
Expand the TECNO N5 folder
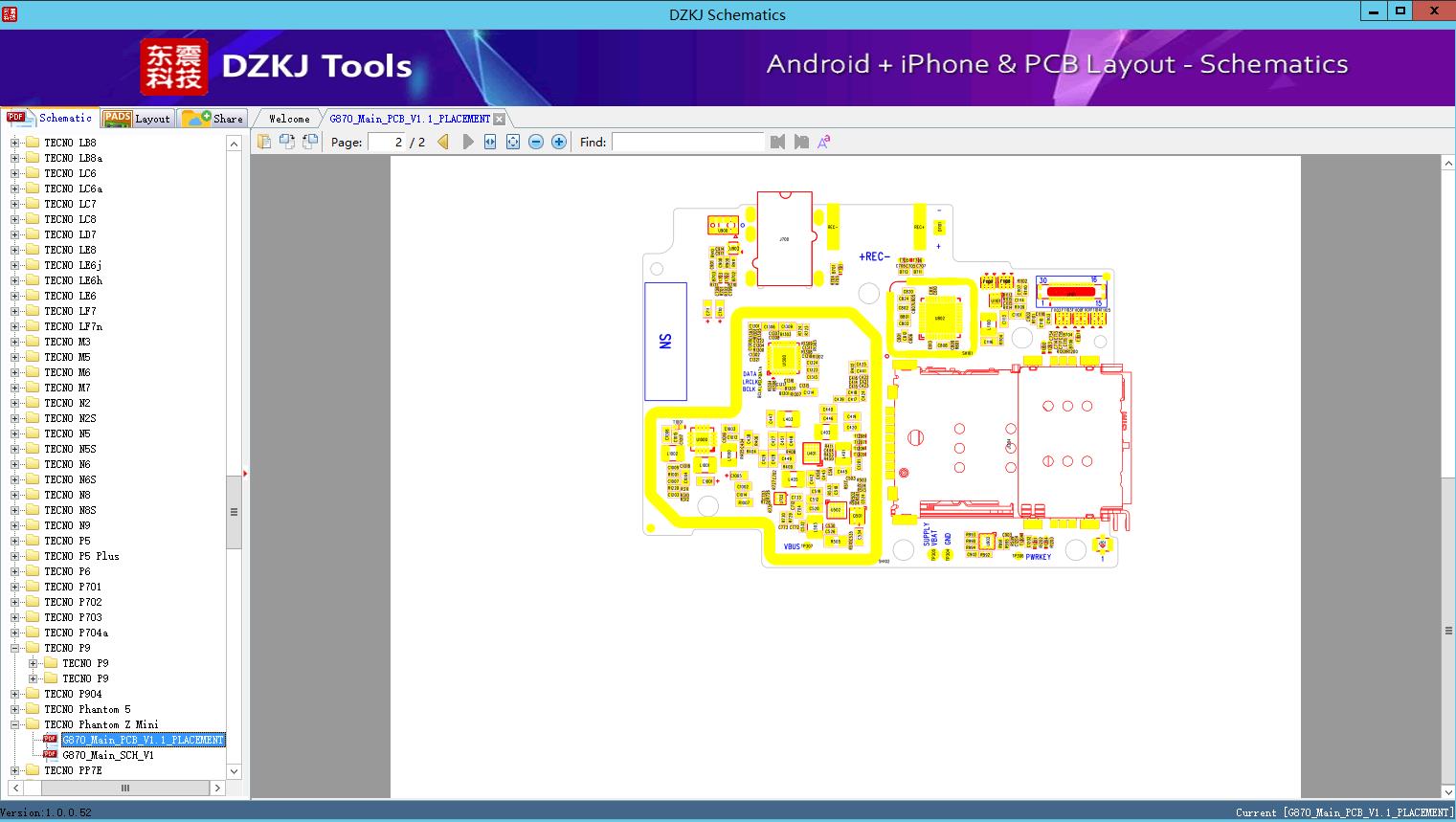[x=14, y=433]
